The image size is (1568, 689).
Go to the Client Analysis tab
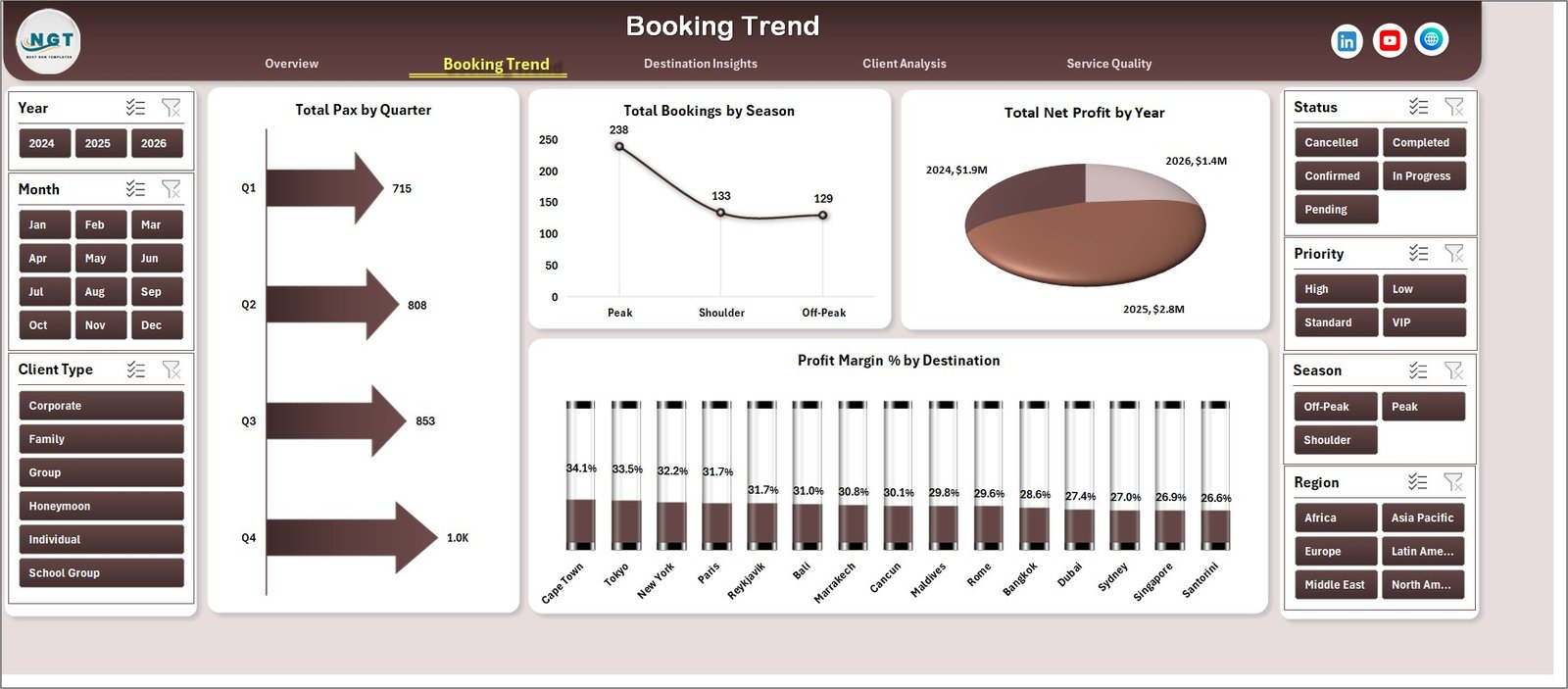coord(905,64)
